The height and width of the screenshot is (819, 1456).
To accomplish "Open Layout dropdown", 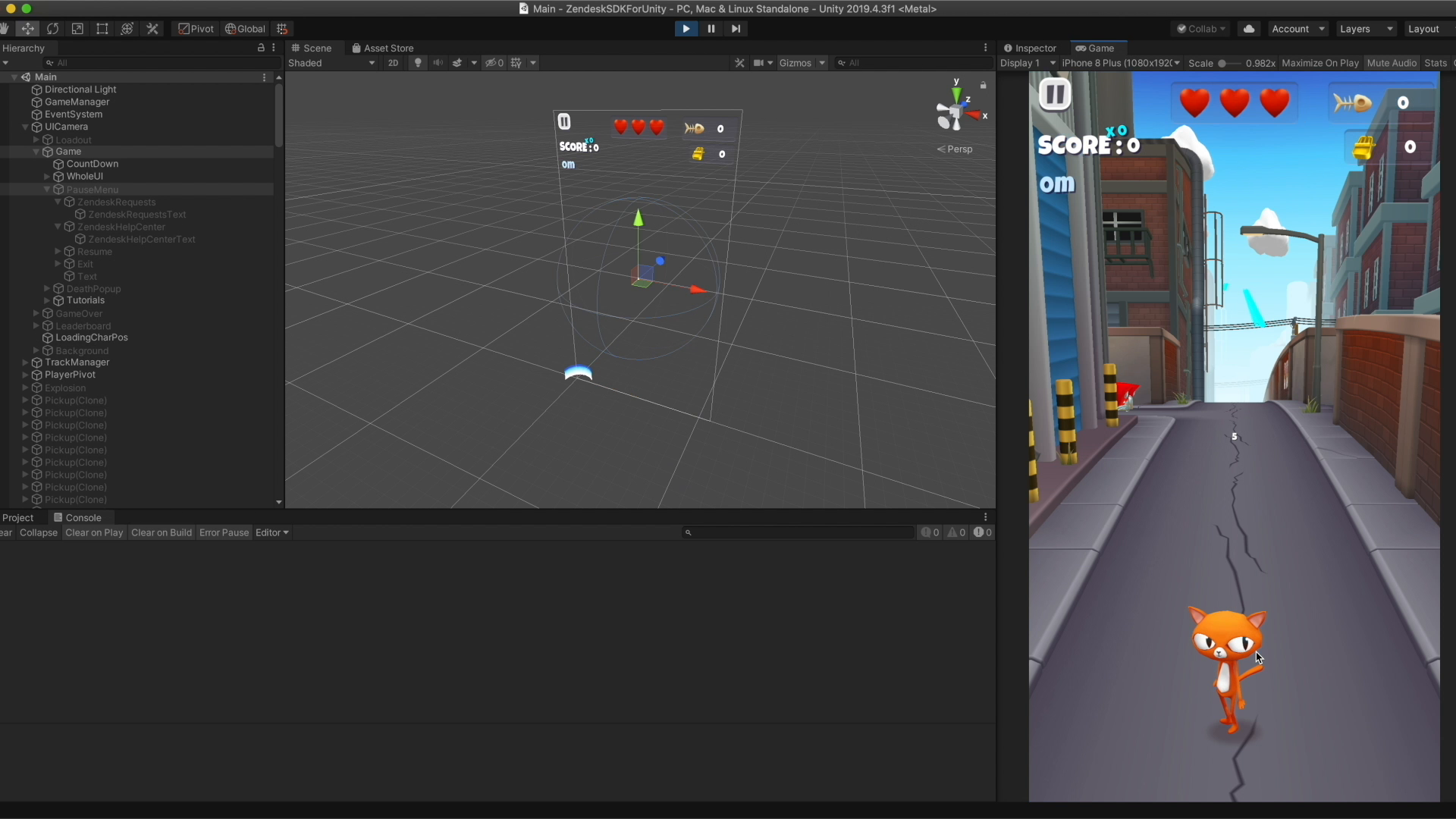I will (1429, 29).
